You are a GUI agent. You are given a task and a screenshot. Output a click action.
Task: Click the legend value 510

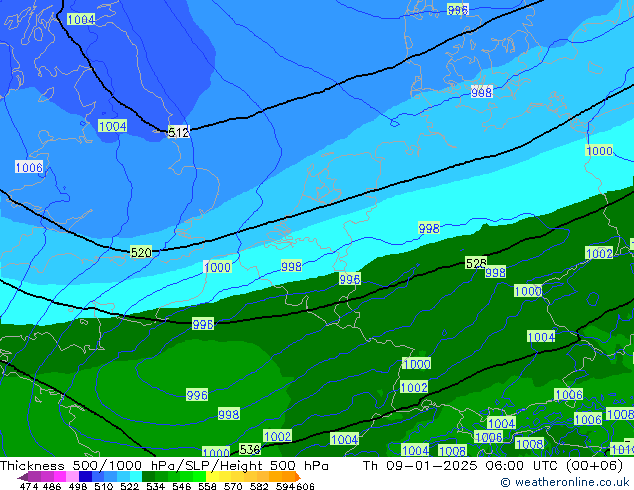click(x=103, y=486)
